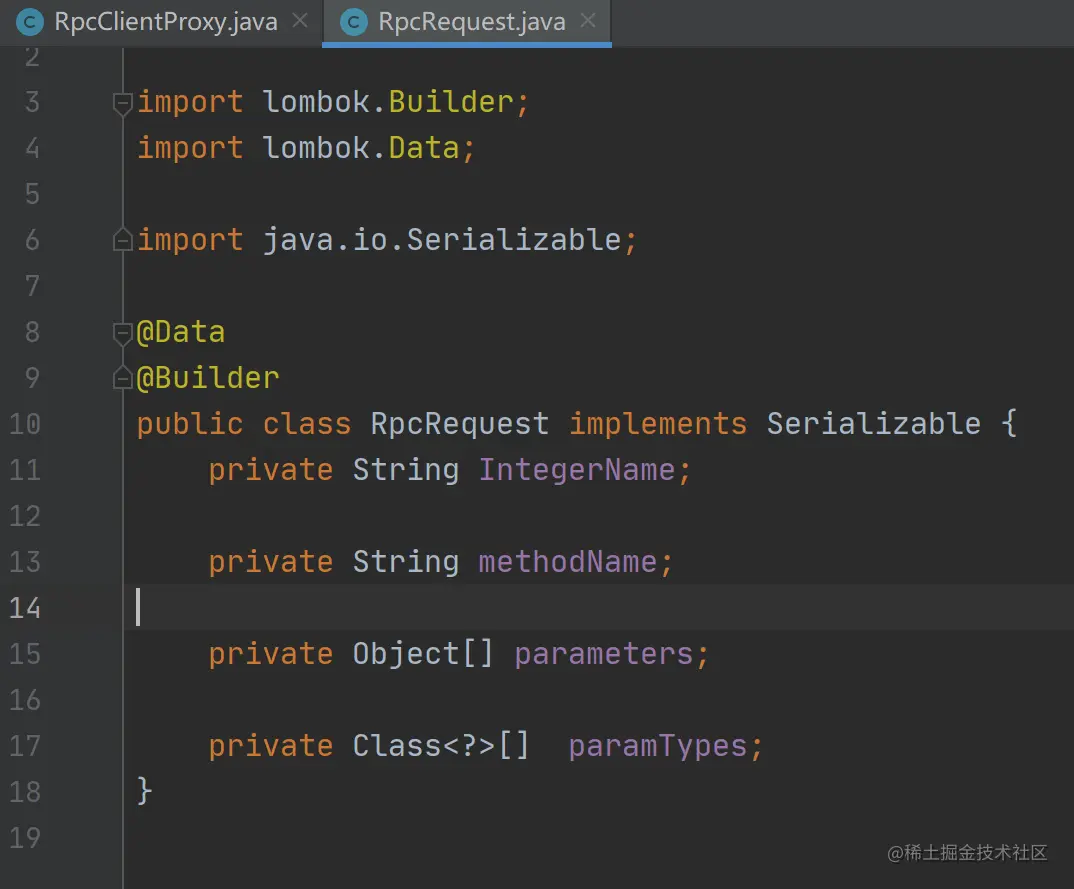Place the cursor on the IntegerName field
Image resolution: width=1074 pixels, height=889 pixels.
[576, 470]
